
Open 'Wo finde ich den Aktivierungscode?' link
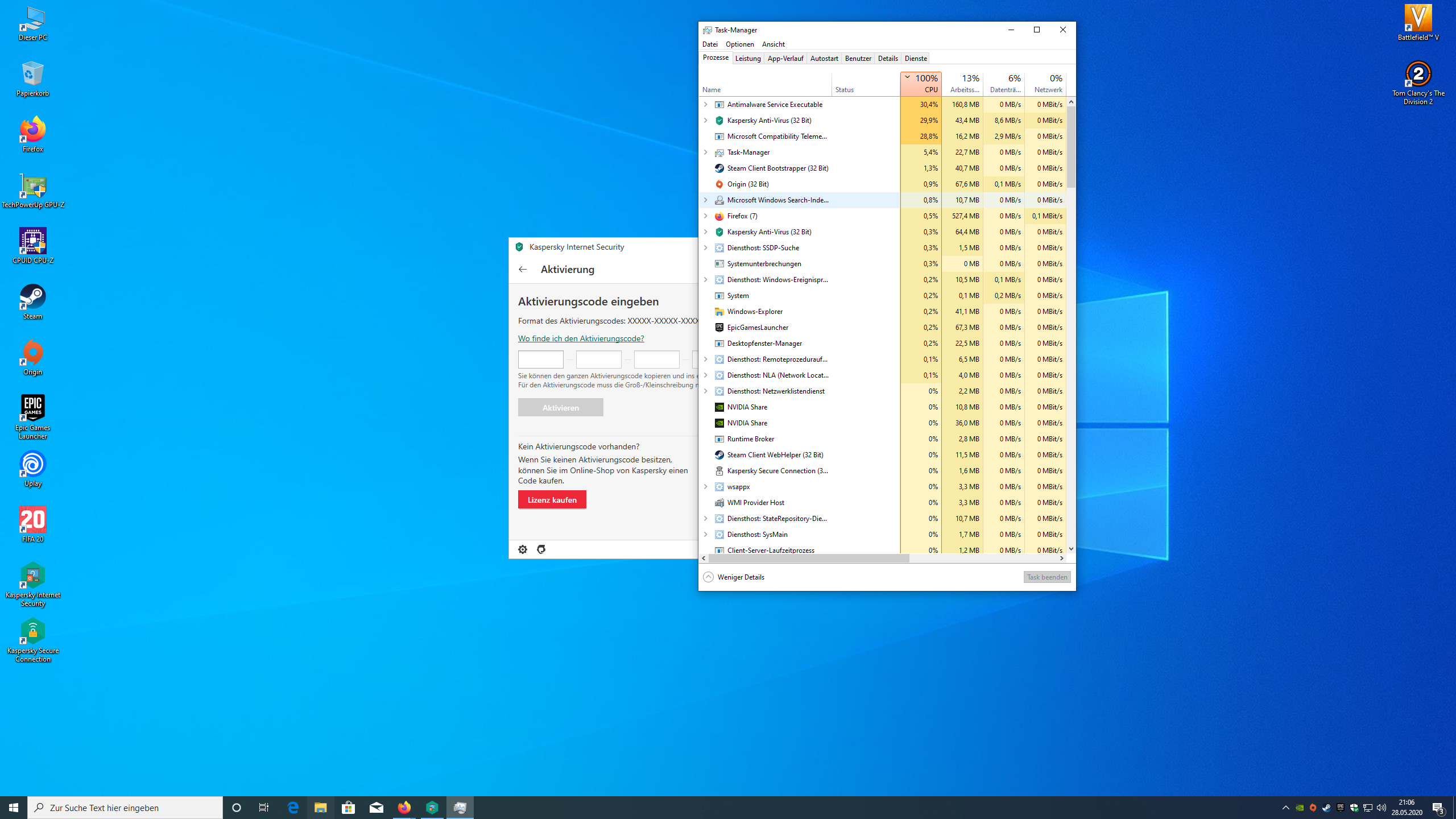pos(581,338)
